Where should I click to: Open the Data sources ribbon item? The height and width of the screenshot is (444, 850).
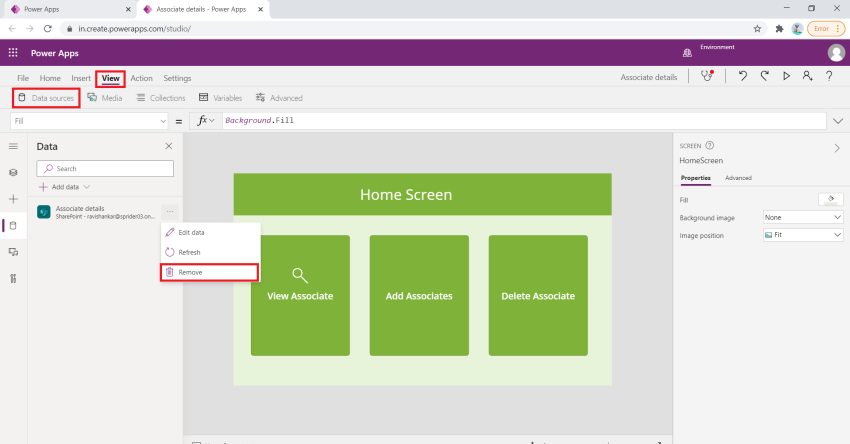coord(46,98)
